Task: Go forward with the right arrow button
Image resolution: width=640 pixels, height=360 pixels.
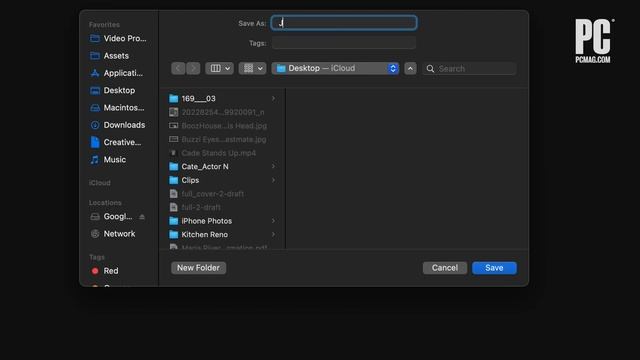Action: (x=193, y=68)
